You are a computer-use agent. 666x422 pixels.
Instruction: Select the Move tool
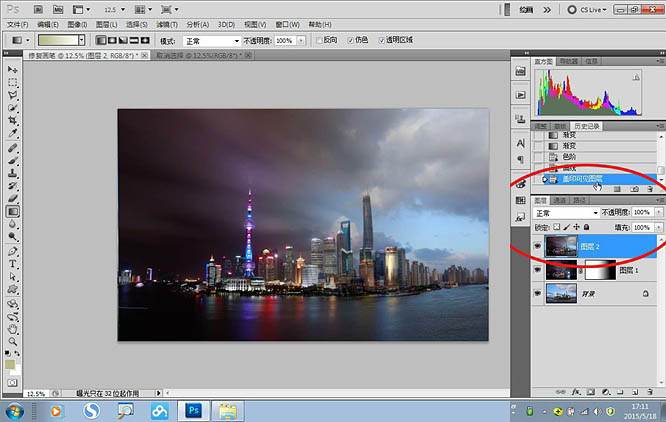coord(13,69)
